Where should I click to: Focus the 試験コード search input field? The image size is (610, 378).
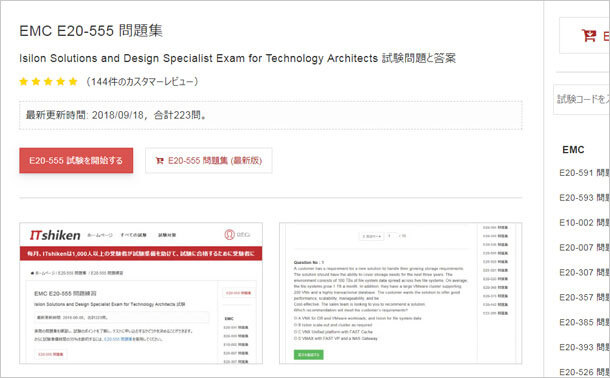tap(581, 100)
